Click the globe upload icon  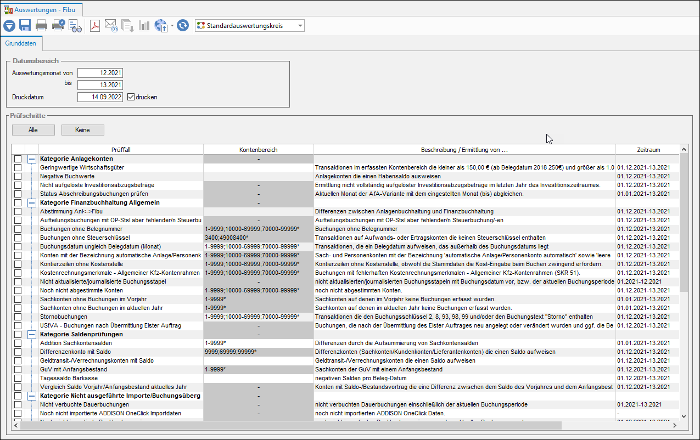coord(161,25)
